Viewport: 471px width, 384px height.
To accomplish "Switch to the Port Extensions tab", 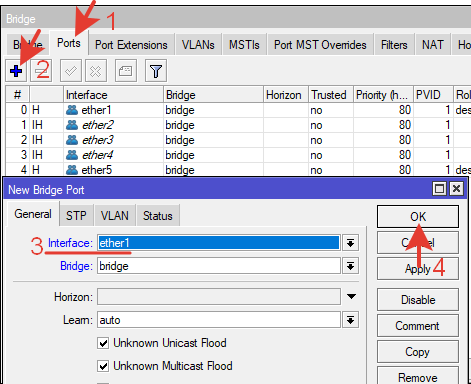I will pos(131,45).
